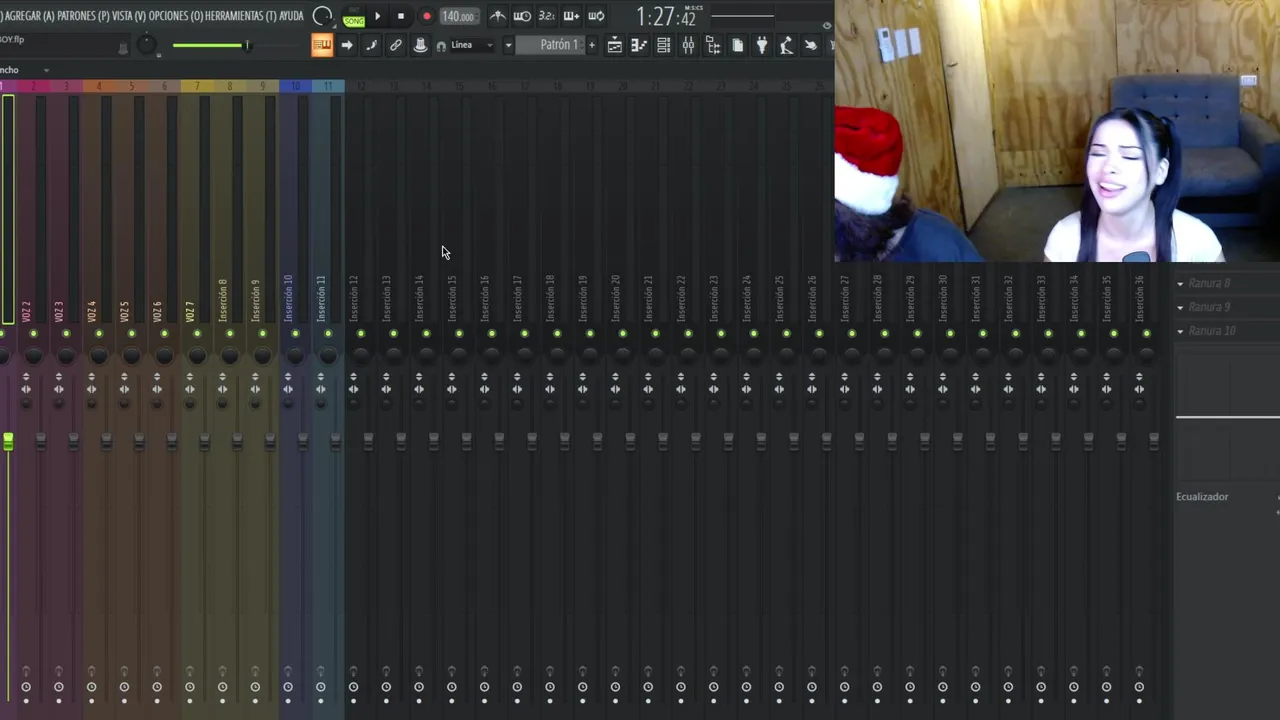This screenshot has height=720, width=1280.
Task: Mute Inserción 30 track green LED
Action: 950,334
